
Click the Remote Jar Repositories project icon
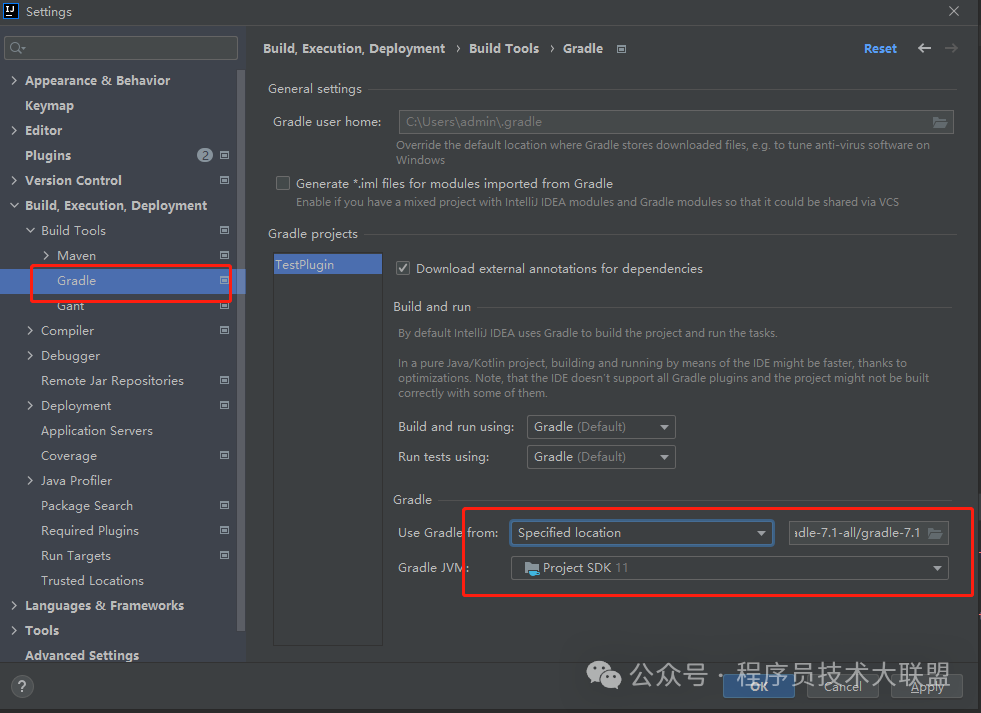coord(225,380)
